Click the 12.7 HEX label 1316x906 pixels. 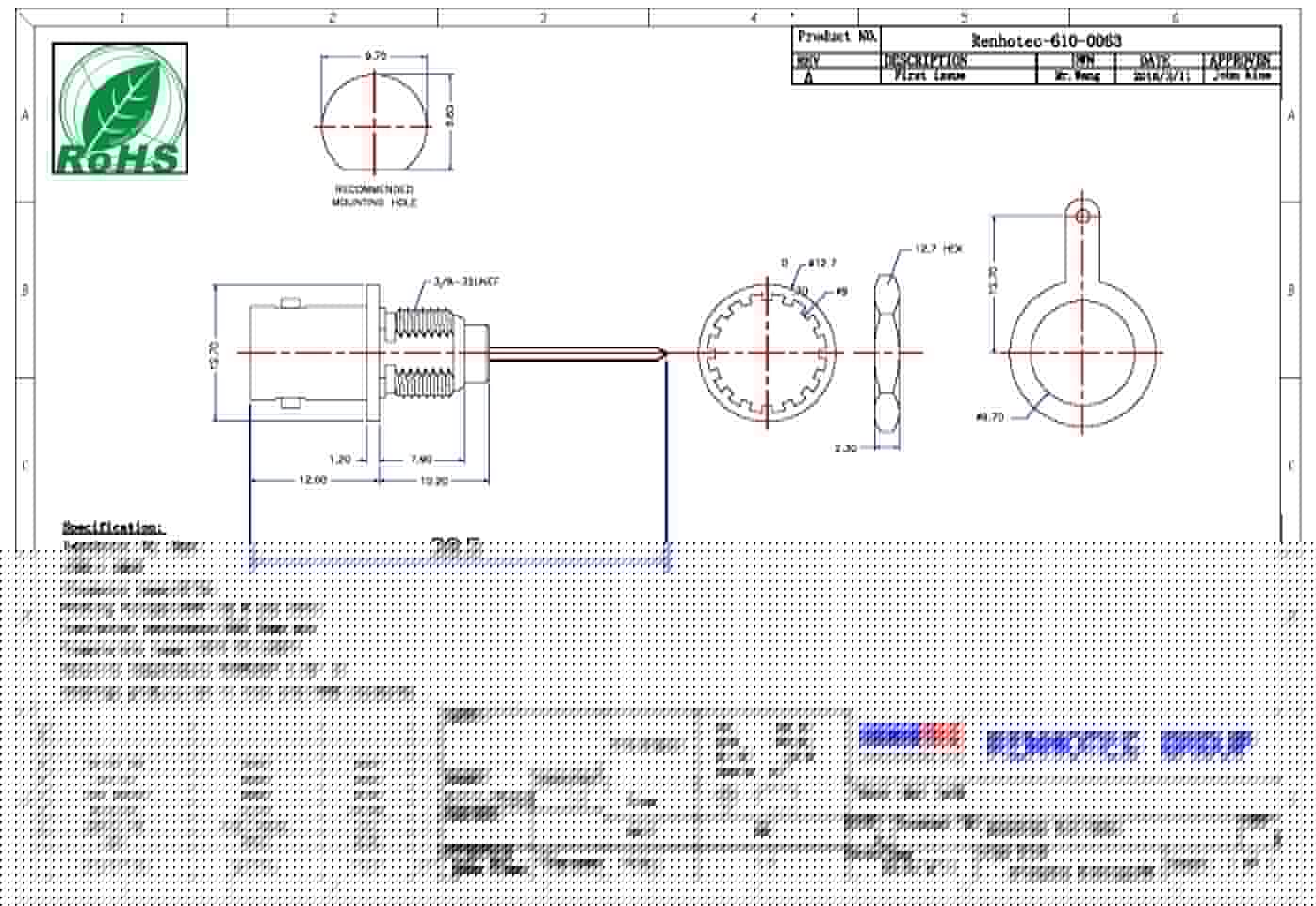click(938, 250)
